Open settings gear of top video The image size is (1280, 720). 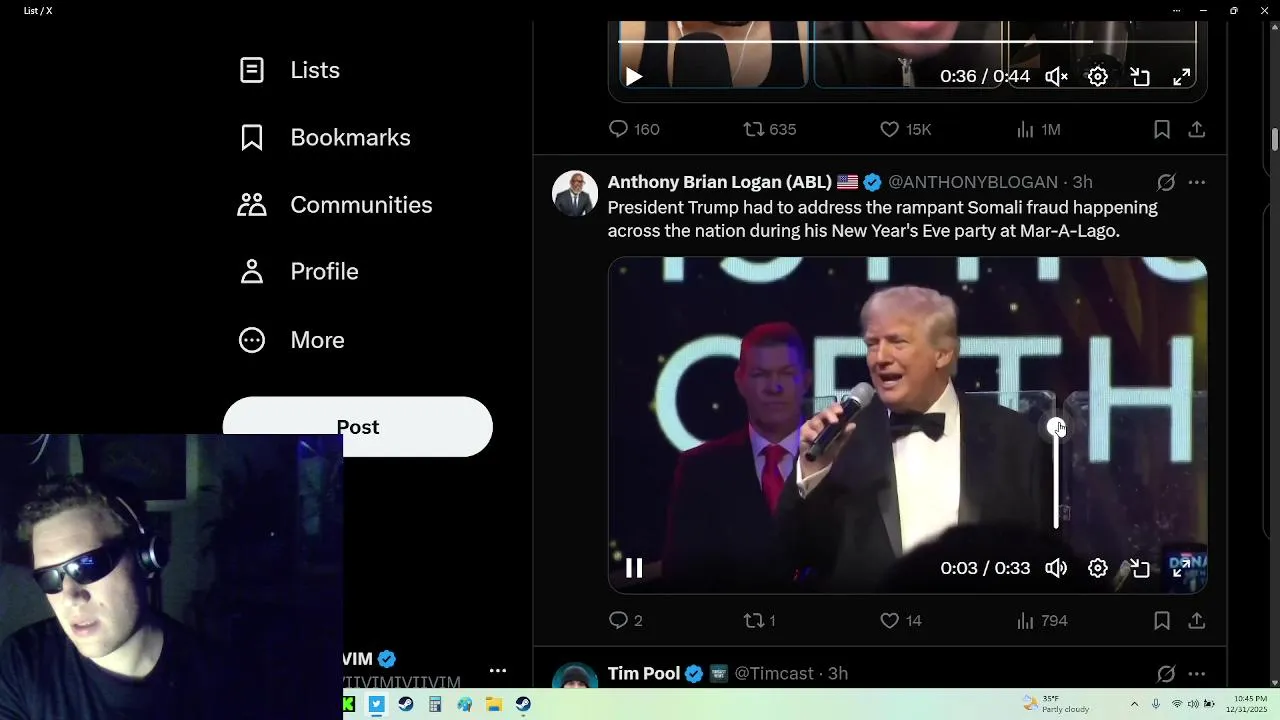click(1098, 76)
